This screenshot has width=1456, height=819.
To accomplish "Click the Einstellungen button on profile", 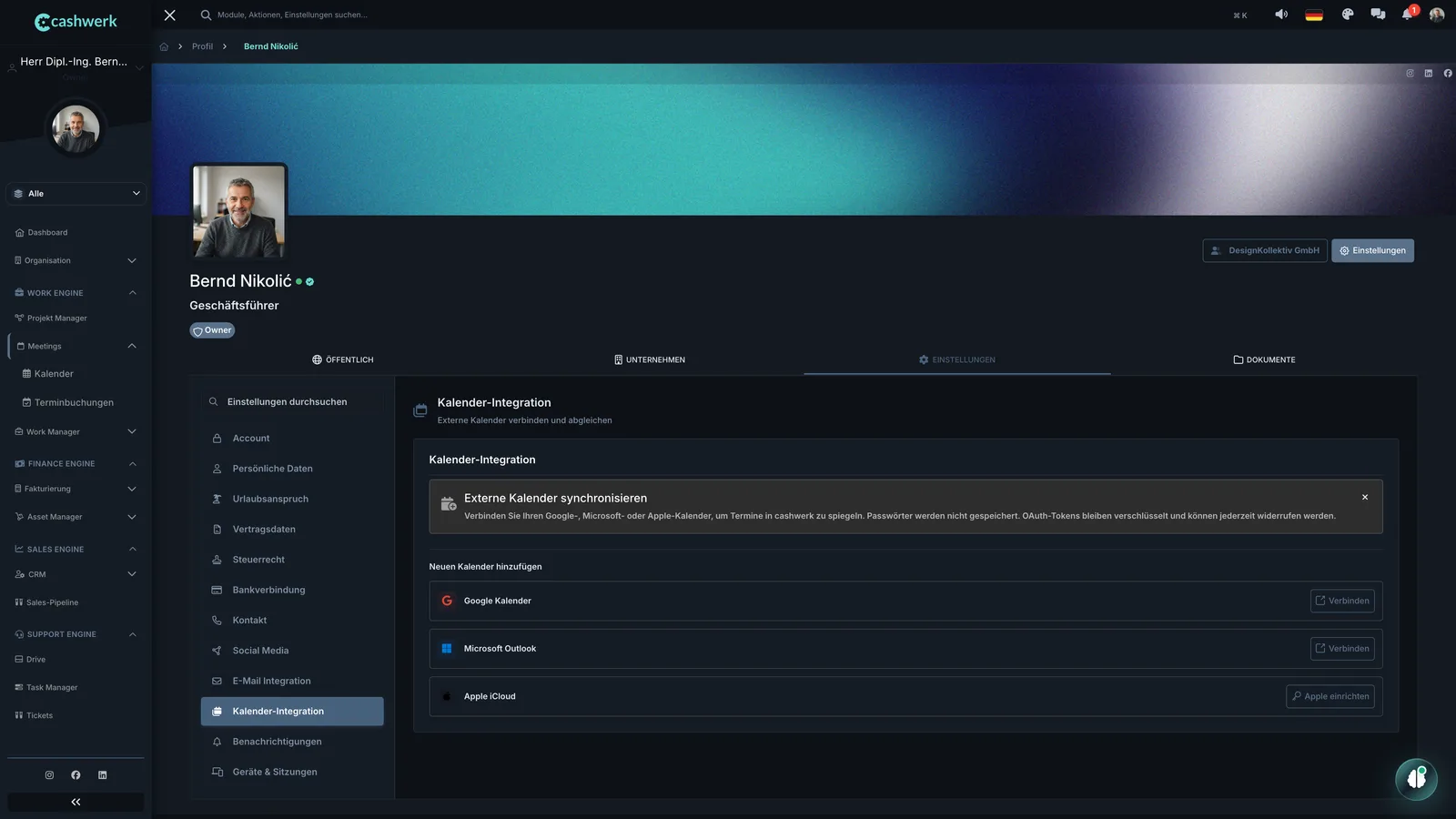I will pos(1372,250).
